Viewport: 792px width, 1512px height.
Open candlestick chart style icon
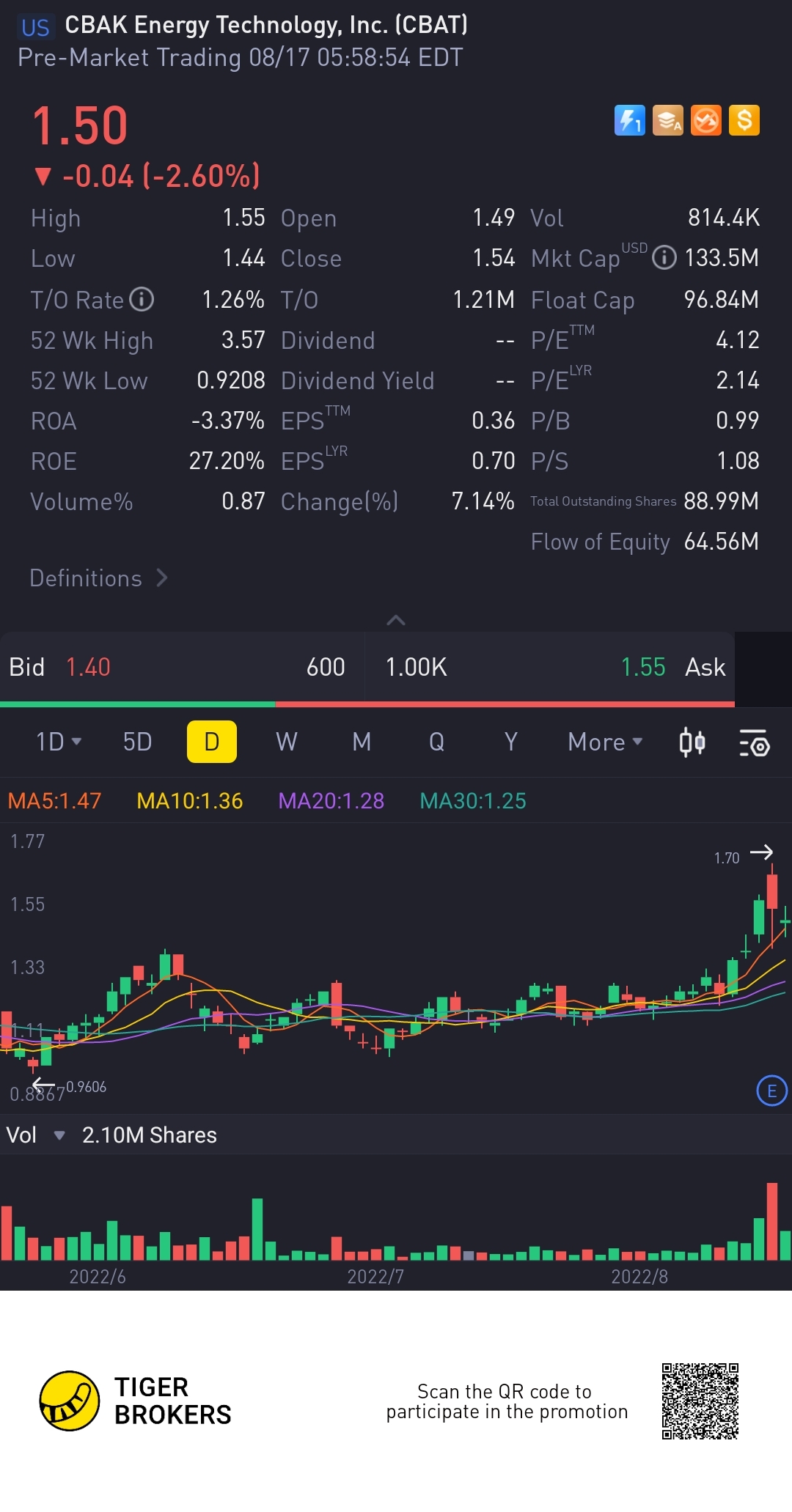click(692, 742)
